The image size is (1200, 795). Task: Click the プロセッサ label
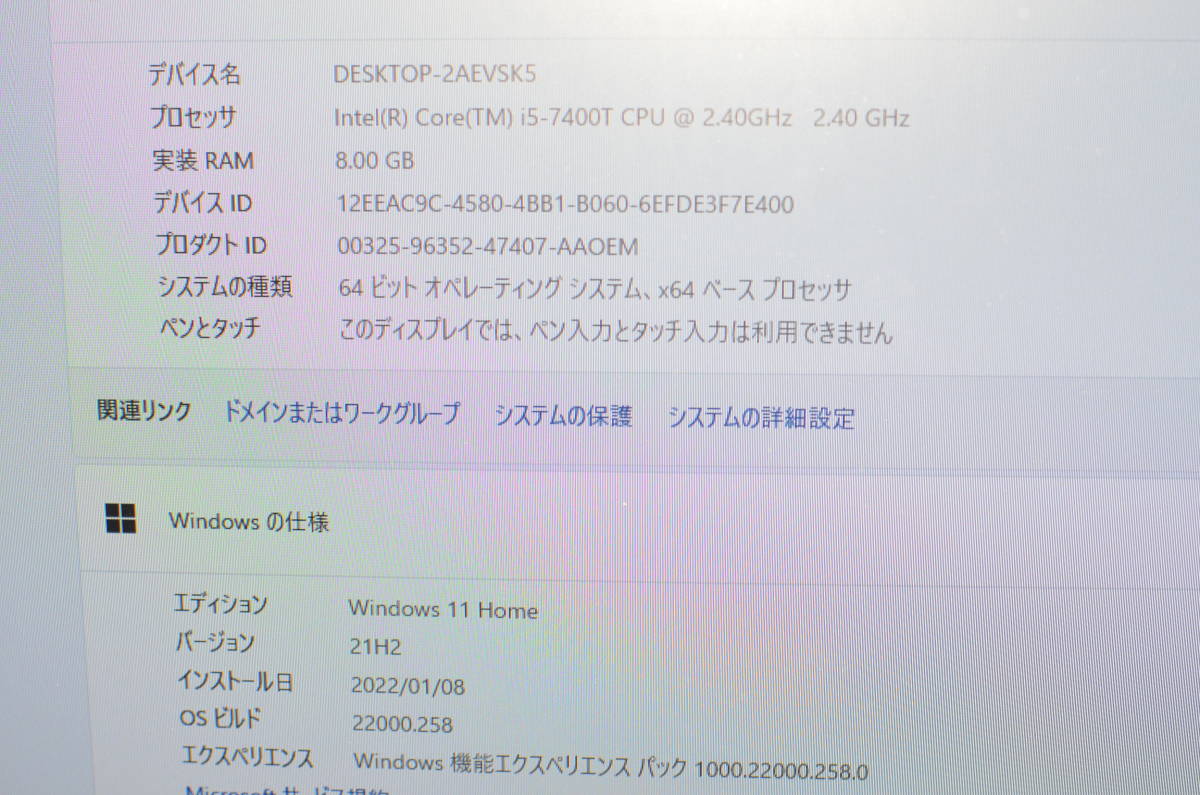point(194,117)
